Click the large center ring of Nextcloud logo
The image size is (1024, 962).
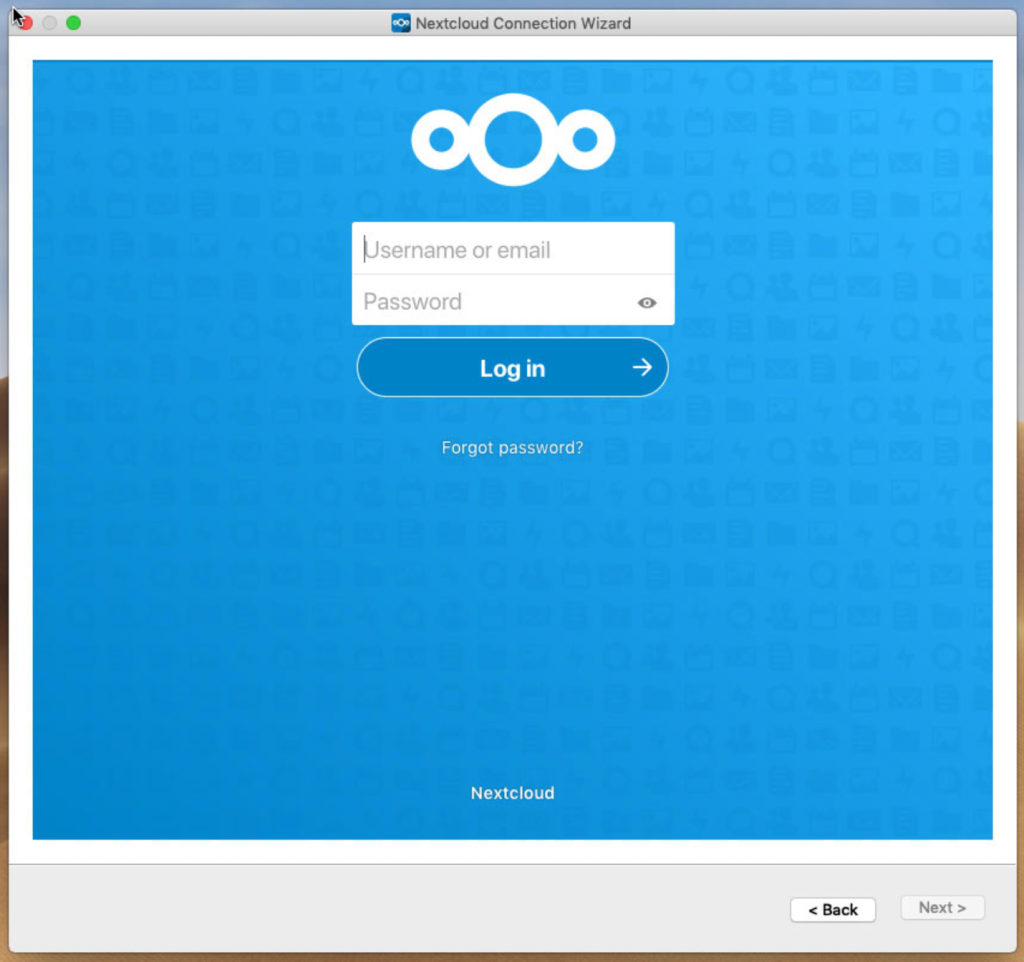pos(512,140)
